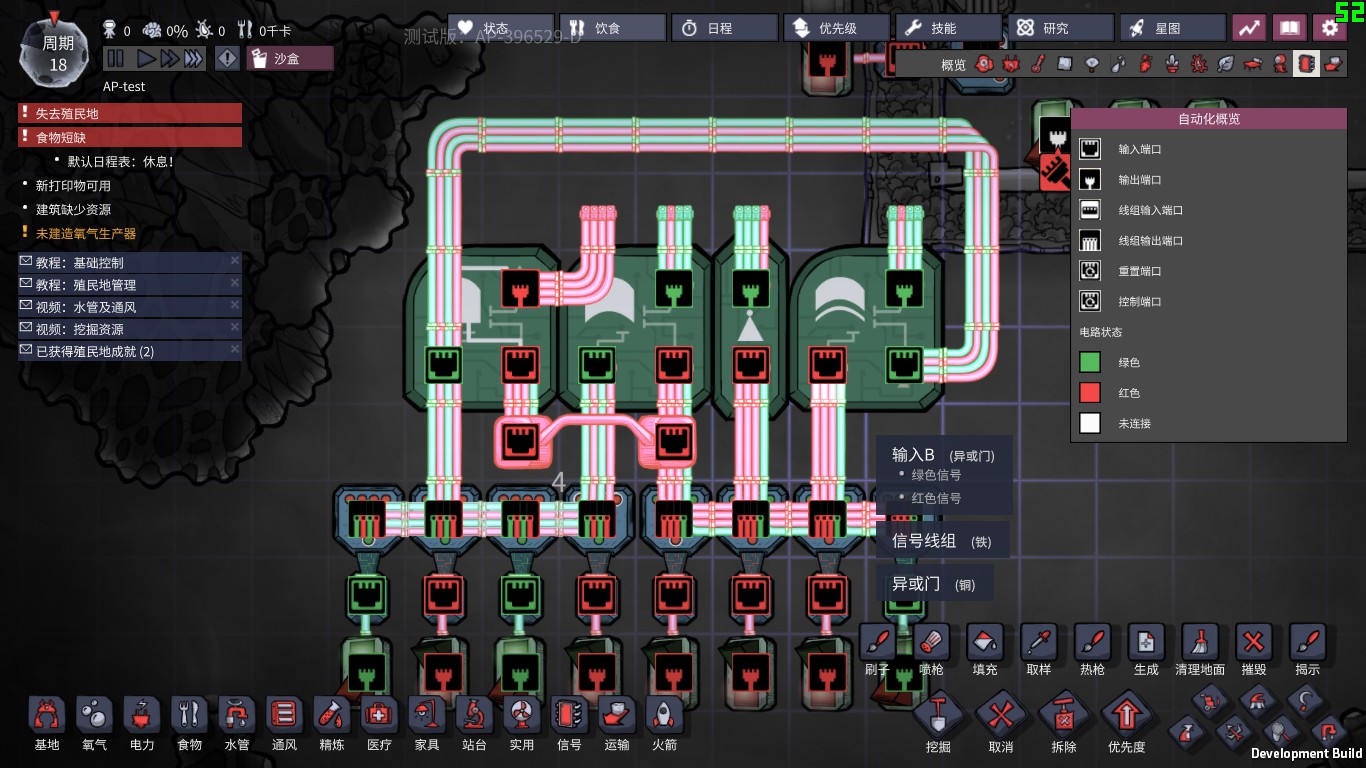Select the 揭示 reveal tool
This screenshot has height=768, width=1366.
click(x=1308, y=643)
